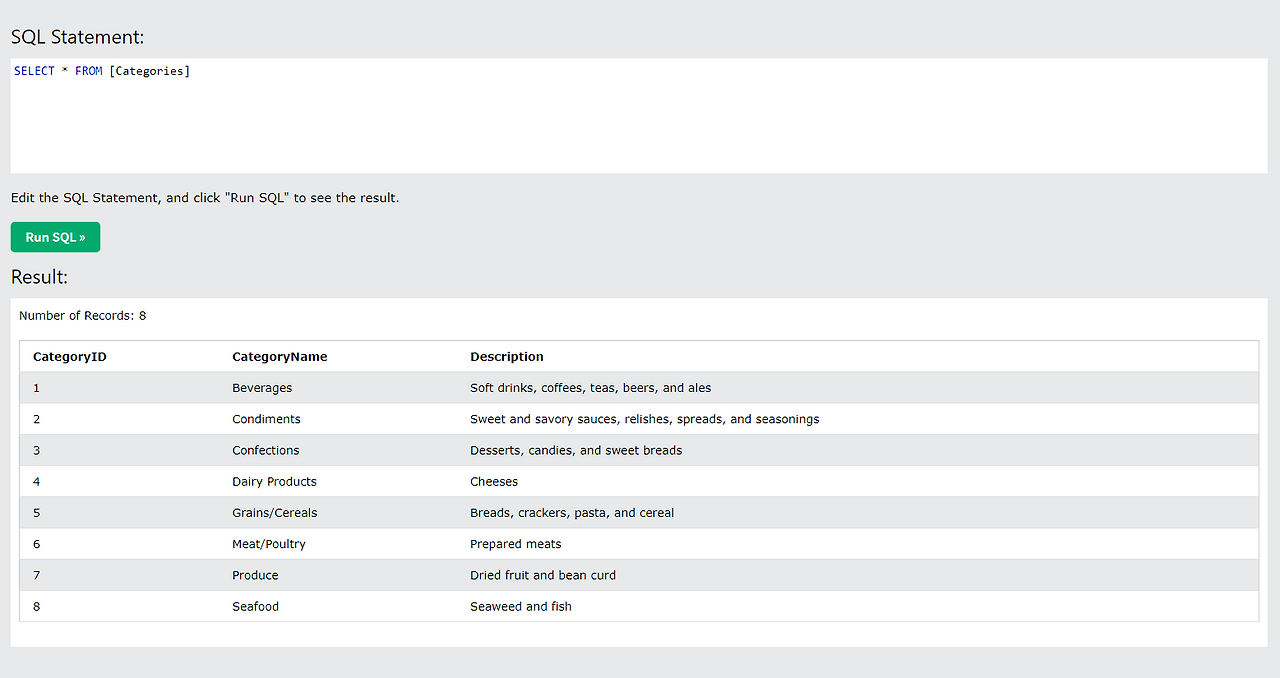Click the CategoryName column header

(x=280, y=356)
